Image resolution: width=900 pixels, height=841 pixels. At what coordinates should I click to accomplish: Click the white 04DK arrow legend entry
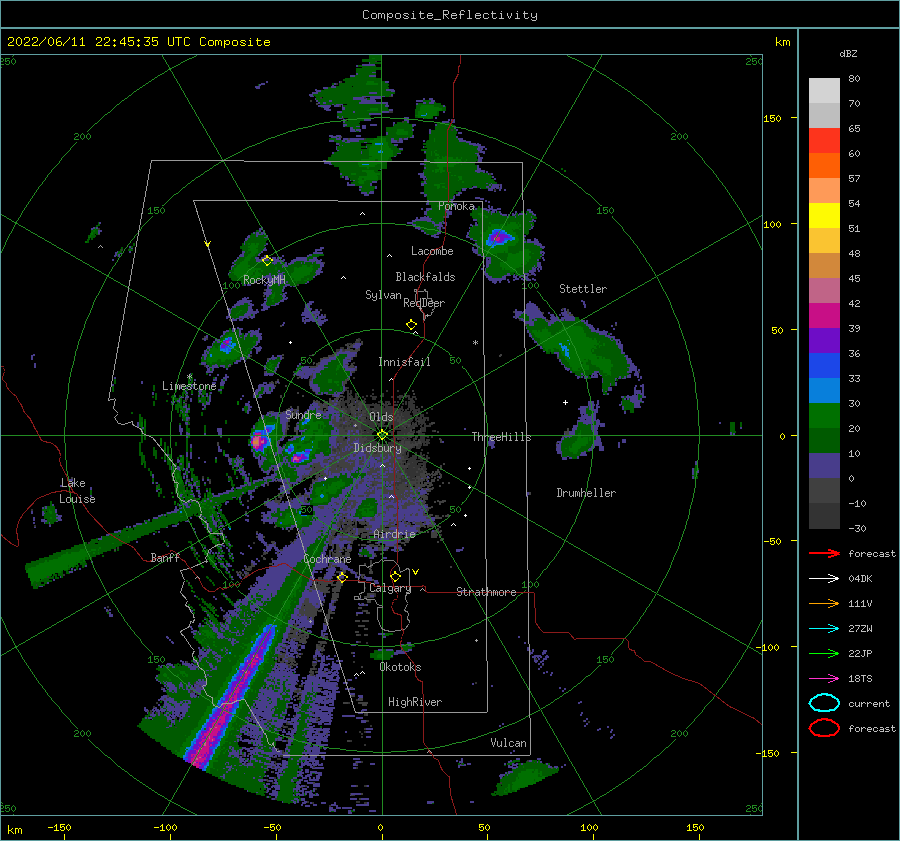(x=824, y=579)
